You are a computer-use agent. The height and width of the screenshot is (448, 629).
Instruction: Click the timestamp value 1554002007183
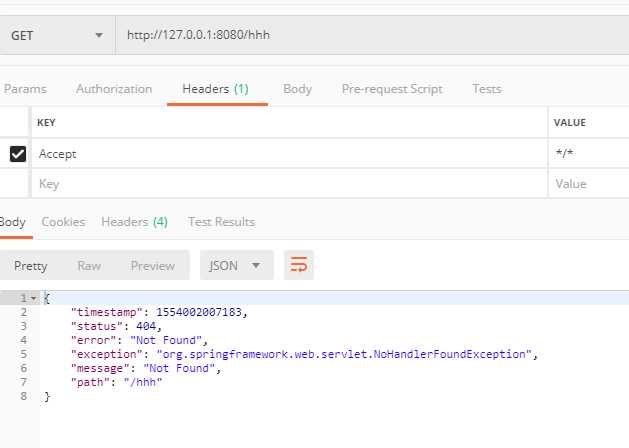tap(199, 312)
